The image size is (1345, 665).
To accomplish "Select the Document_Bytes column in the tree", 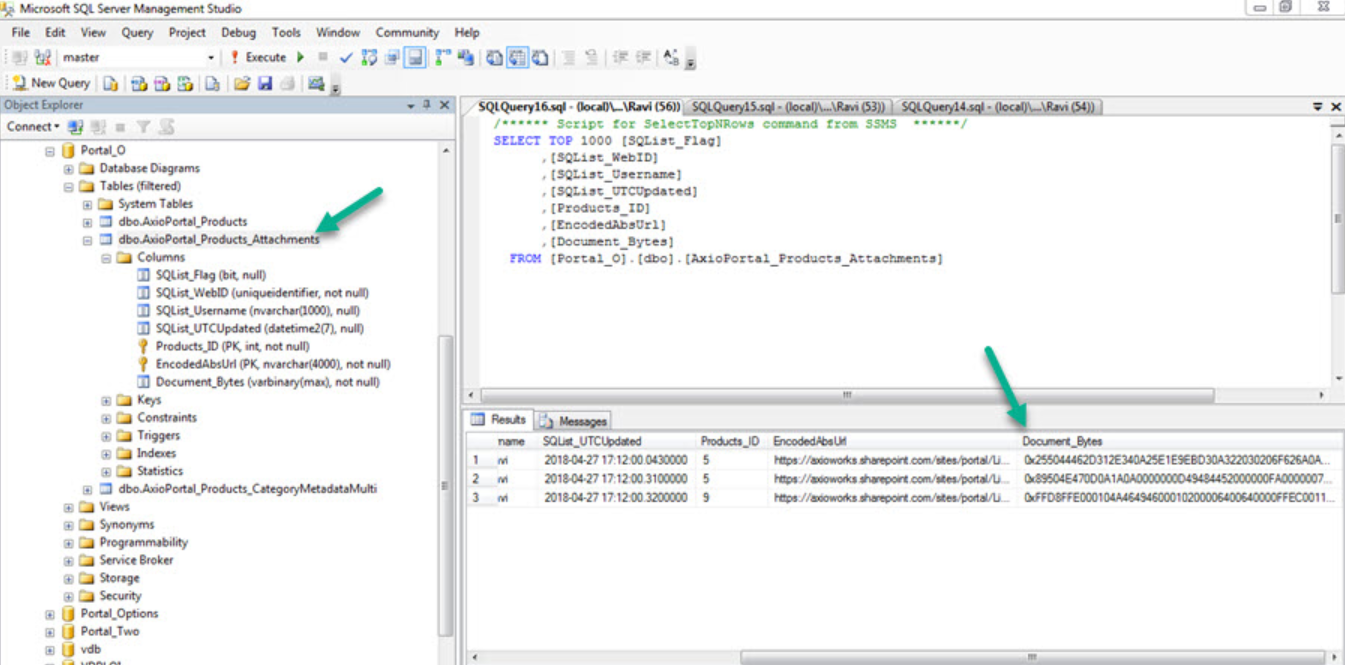I will pos(267,382).
